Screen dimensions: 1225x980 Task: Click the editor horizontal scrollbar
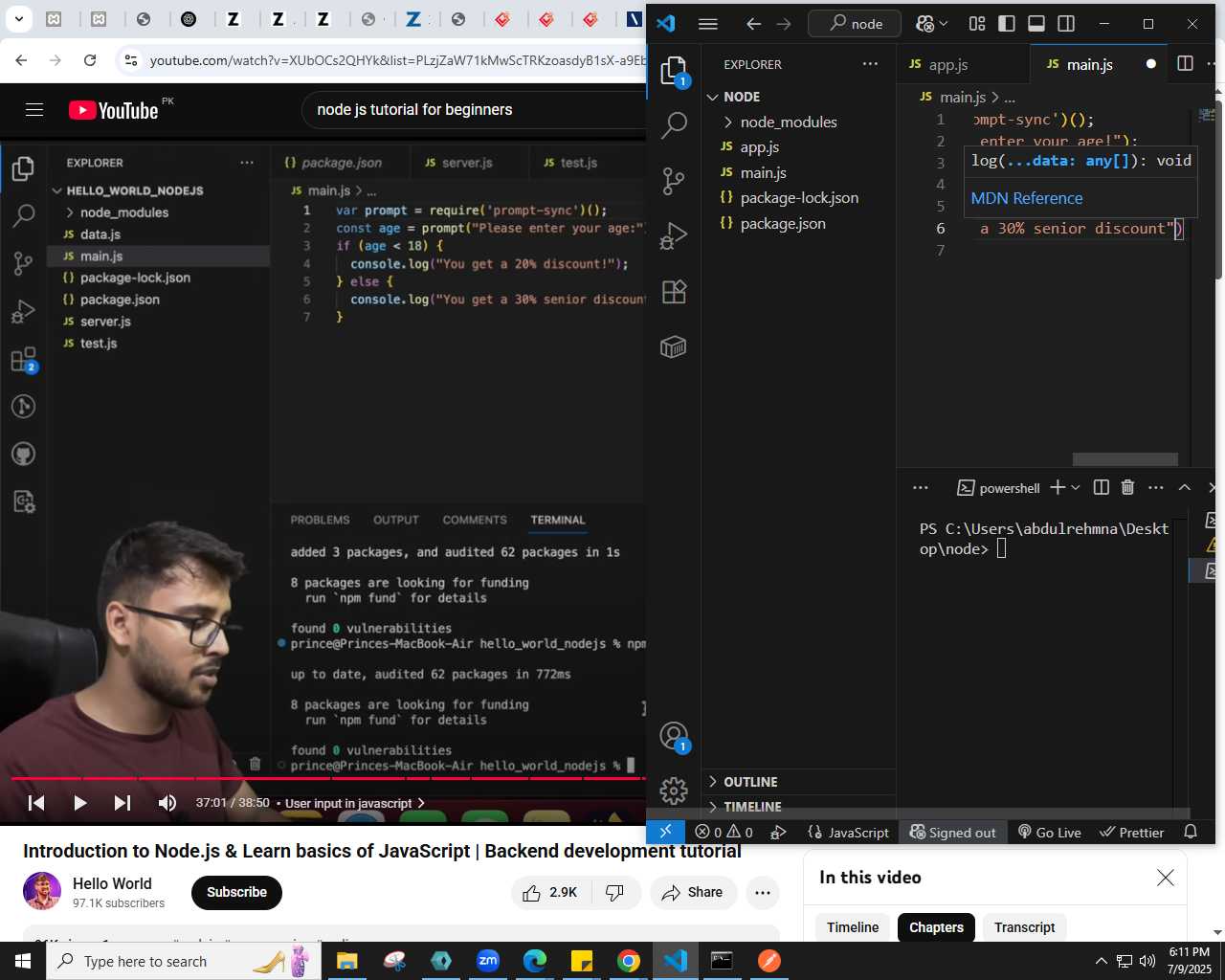coord(1125,459)
